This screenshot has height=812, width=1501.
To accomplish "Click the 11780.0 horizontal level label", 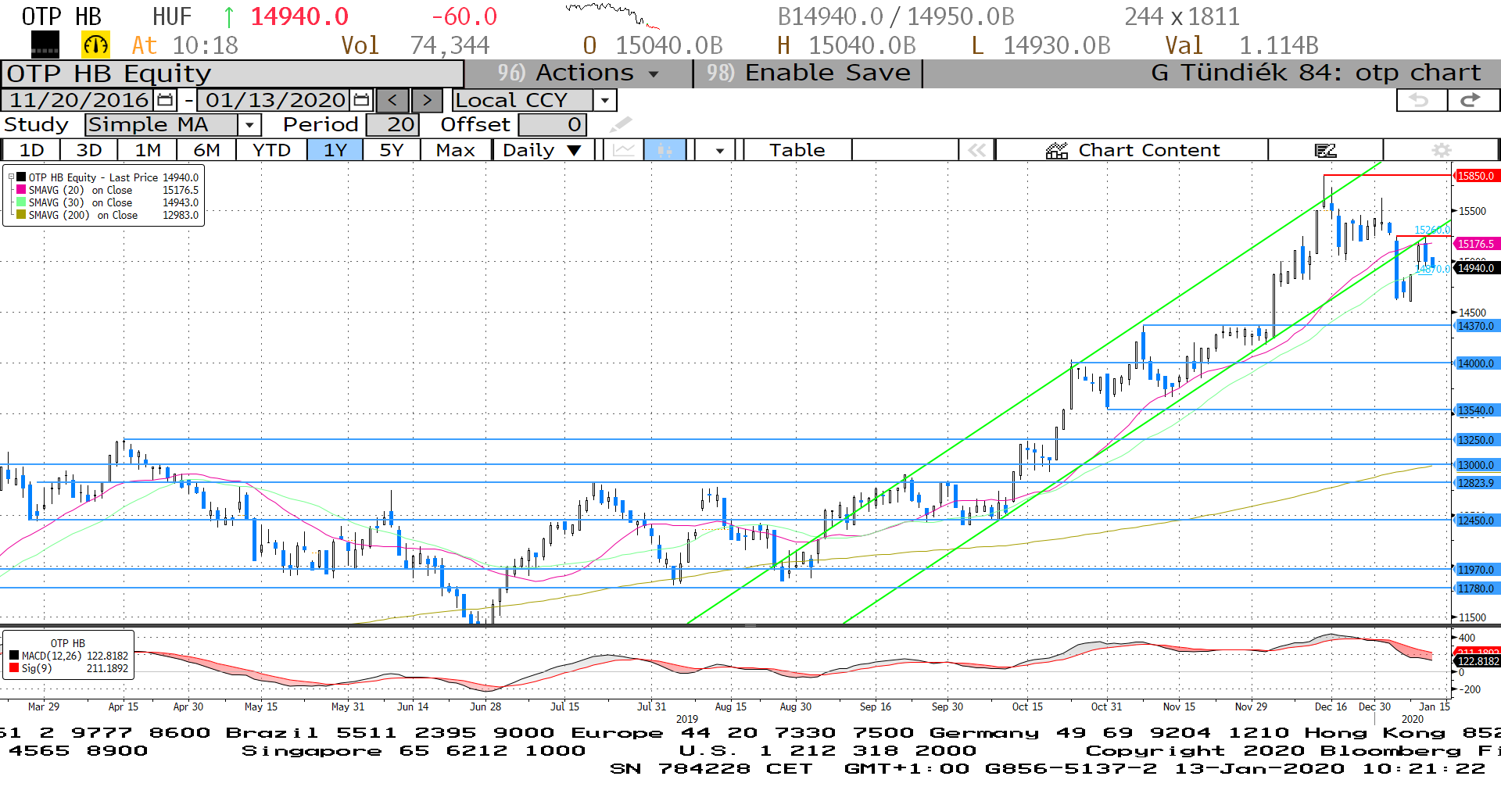I will point(1476,588).
